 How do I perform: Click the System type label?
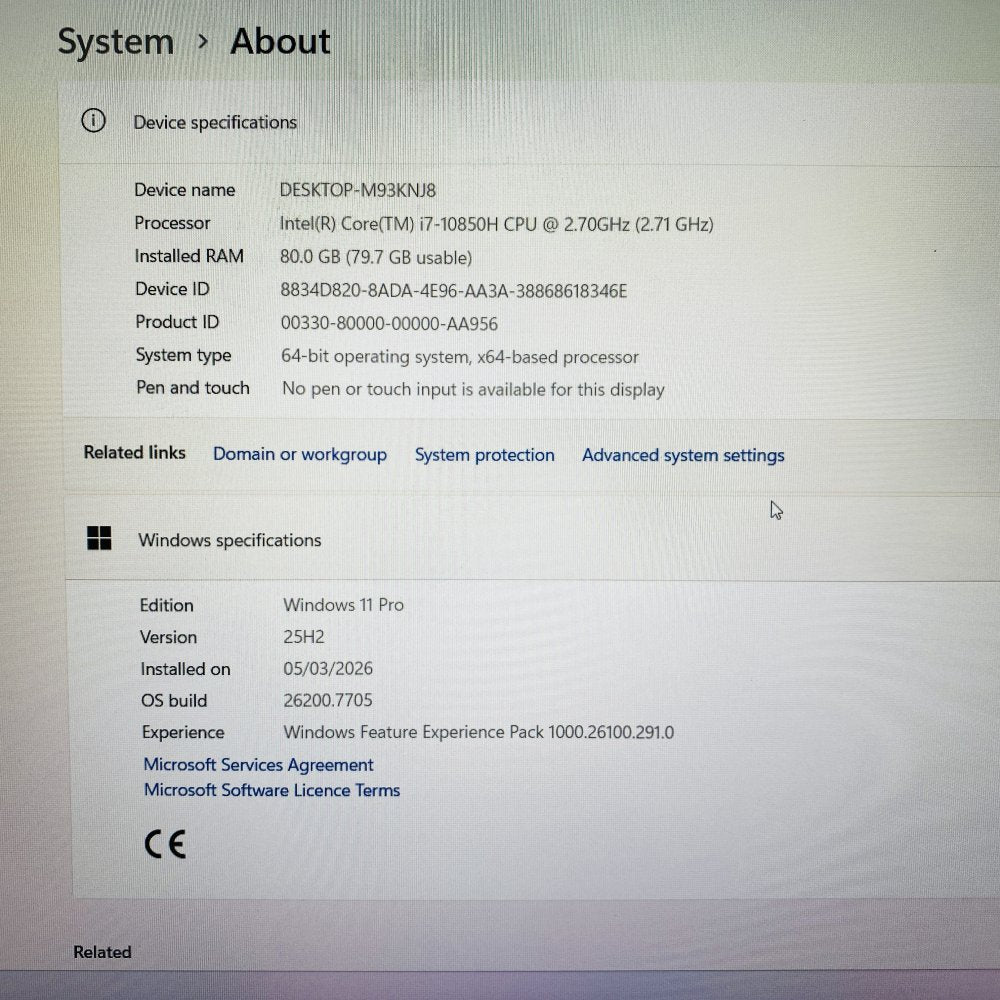point(184,355)
